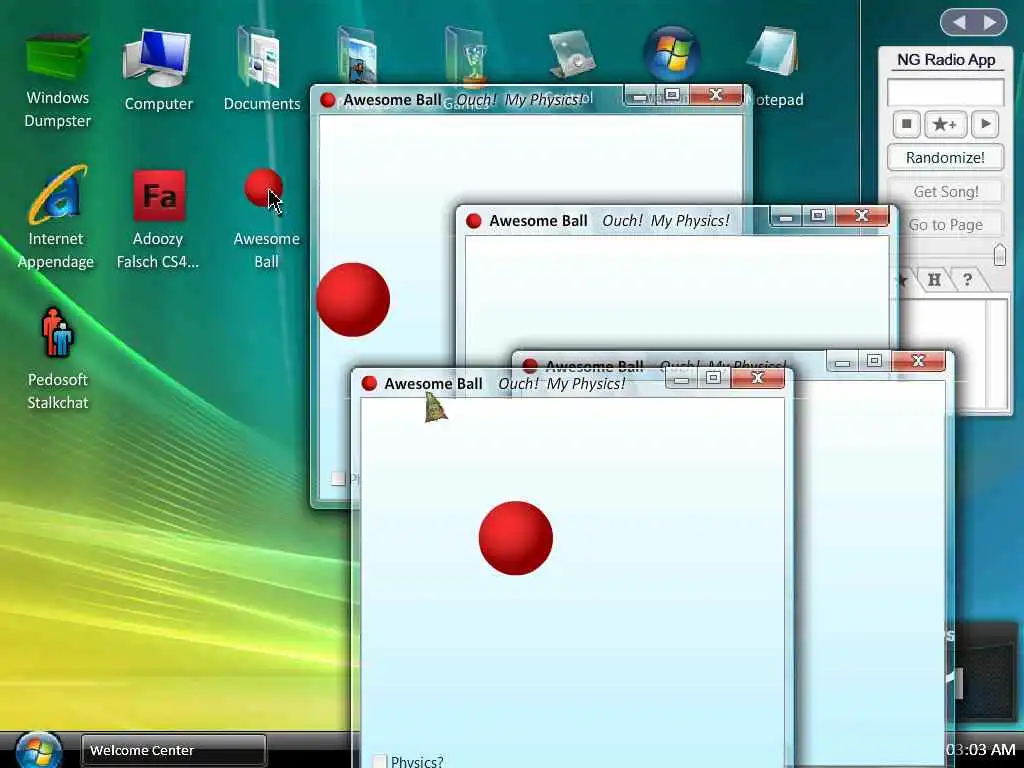Screen dimensions: 1024x768
Task: Click the small pyramid in the frontmost window
Action: [436, 407]
